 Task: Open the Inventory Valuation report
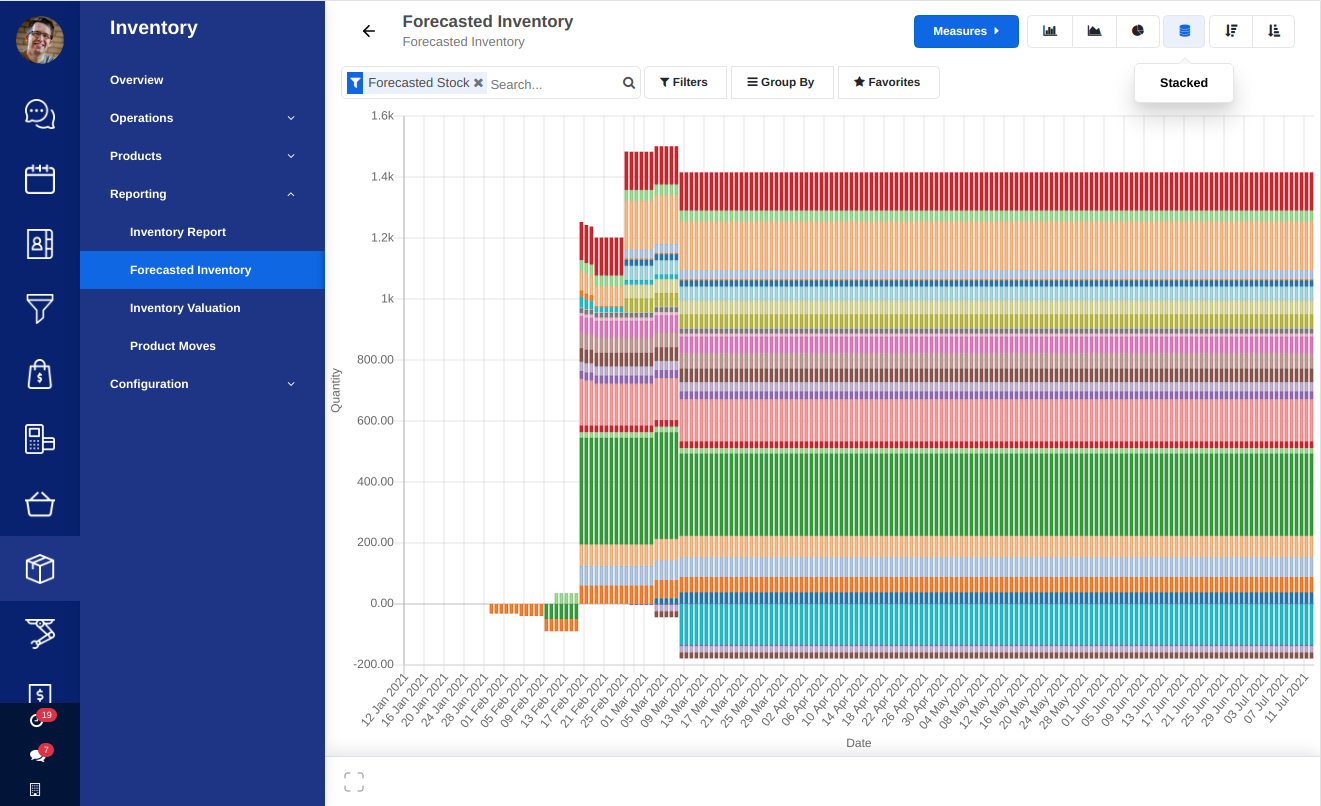coord(185,308)
